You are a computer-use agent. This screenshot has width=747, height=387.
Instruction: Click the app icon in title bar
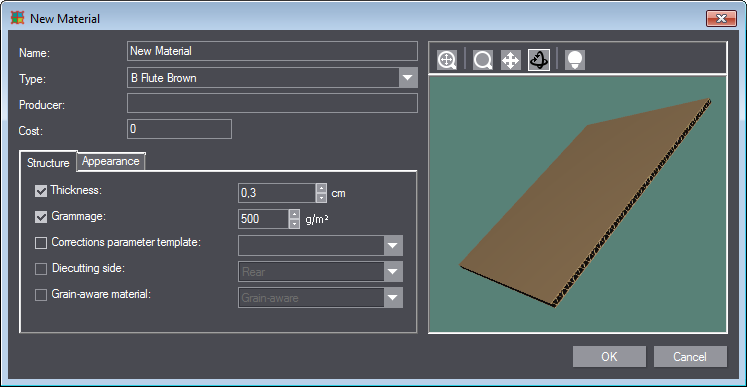coord(17,19)
